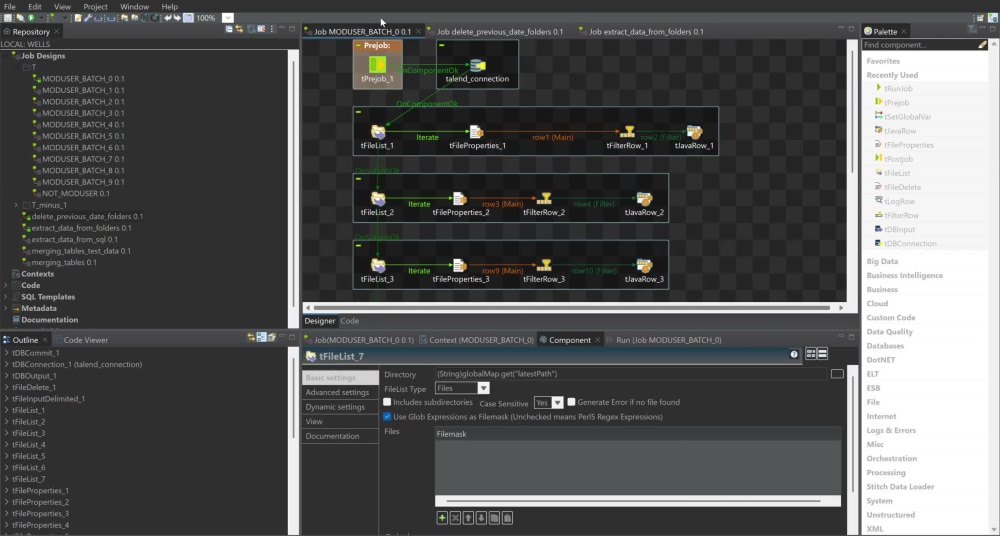Enable Includes subdirectories checkbox

click(387, 402)
